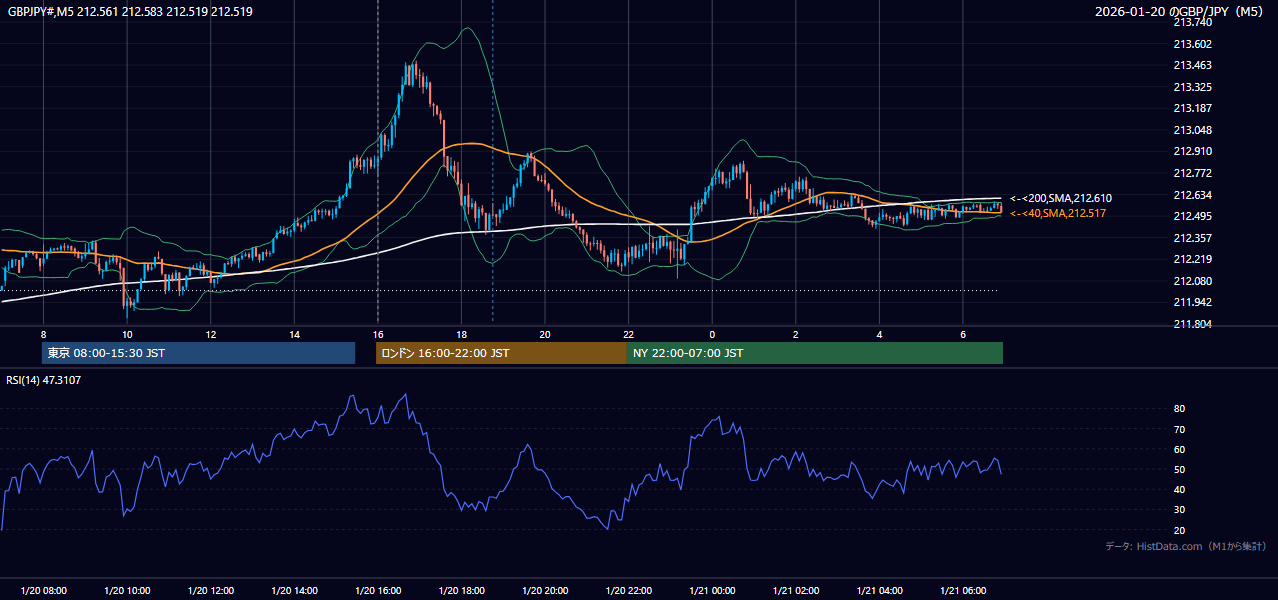Select the NY 22:00-07:00 JST session bar
Screen dimensions: 1278x600
coord(815,353)
